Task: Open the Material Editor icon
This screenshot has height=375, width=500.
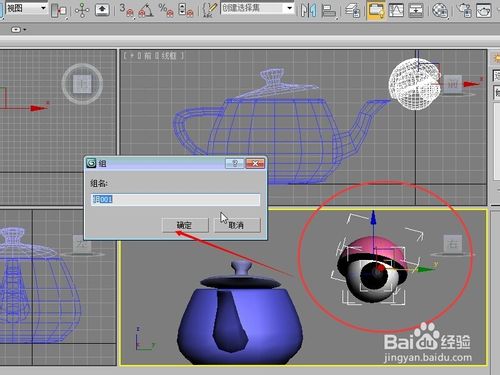Action: (x=440, y=10)
